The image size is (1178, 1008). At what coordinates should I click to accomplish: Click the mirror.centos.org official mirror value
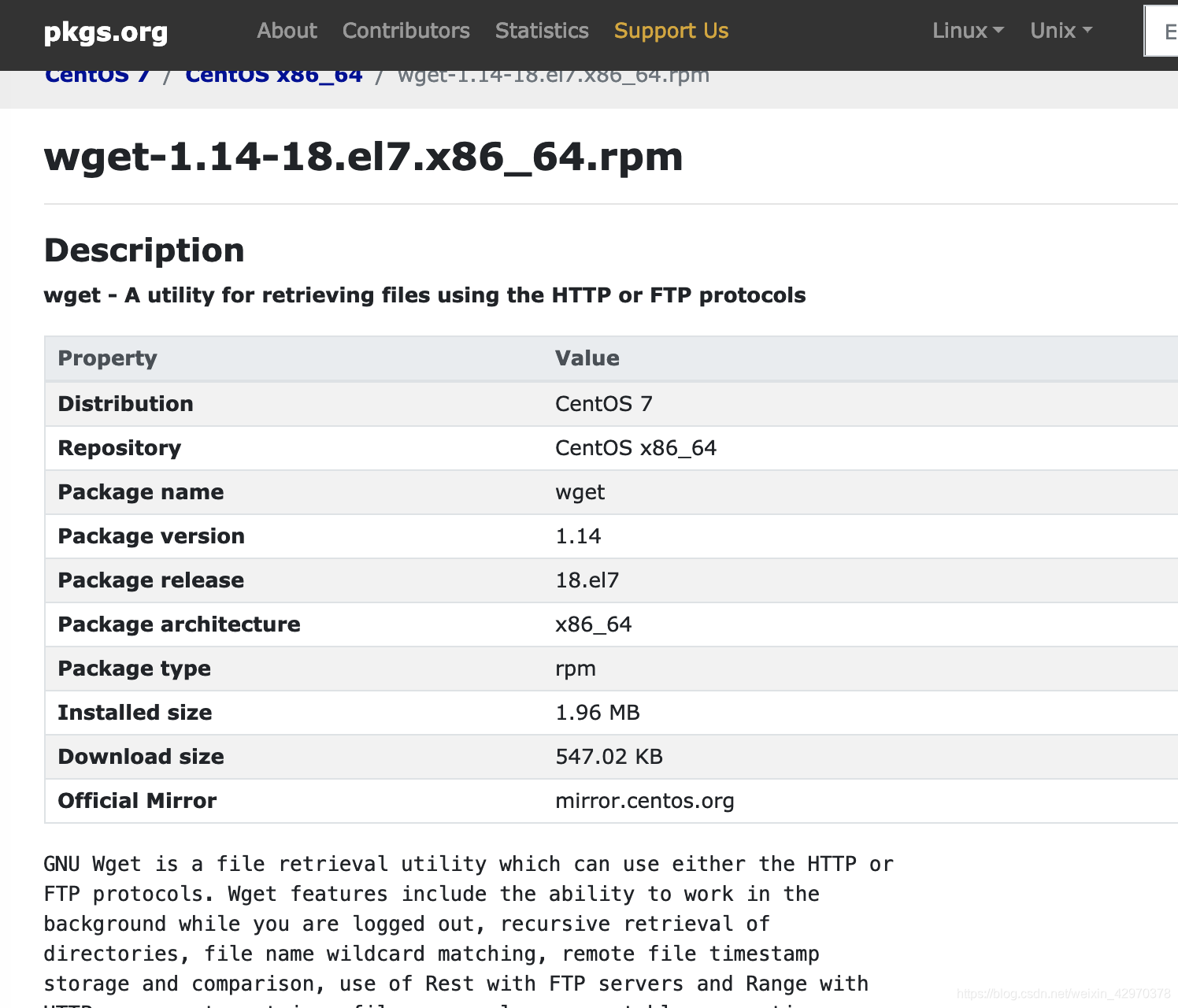pyautogui.click(x=645, y=801)
